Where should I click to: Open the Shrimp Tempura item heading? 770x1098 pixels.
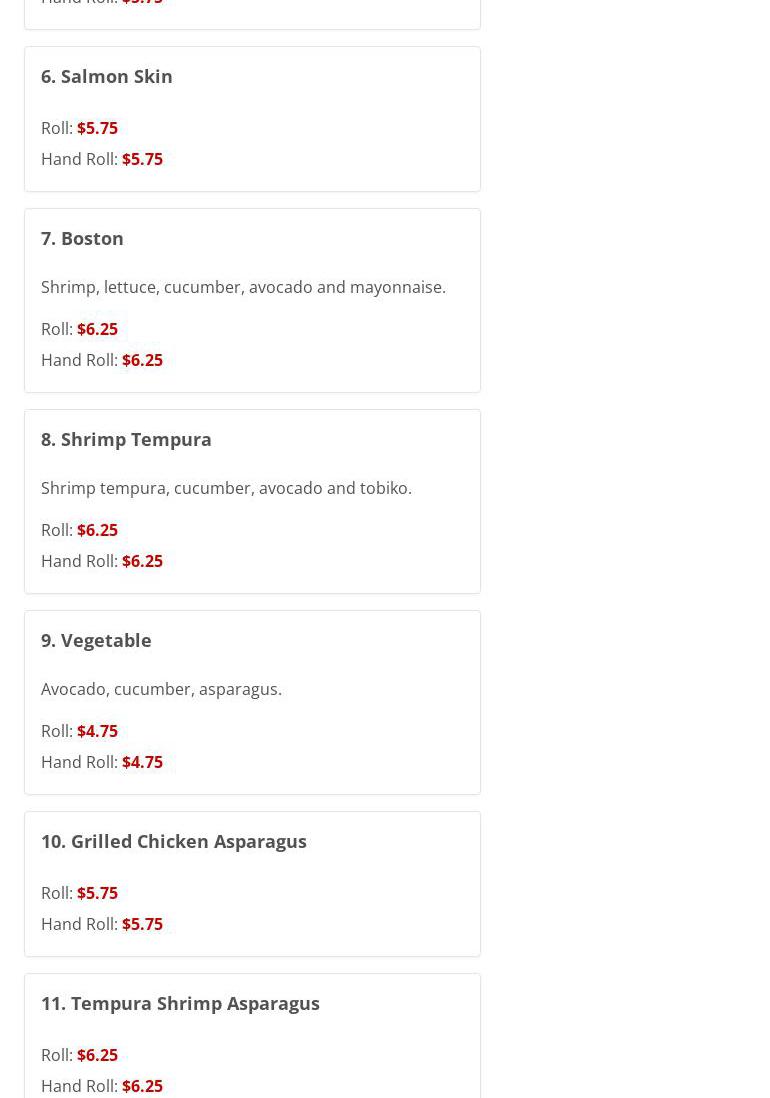pos(126,439)
